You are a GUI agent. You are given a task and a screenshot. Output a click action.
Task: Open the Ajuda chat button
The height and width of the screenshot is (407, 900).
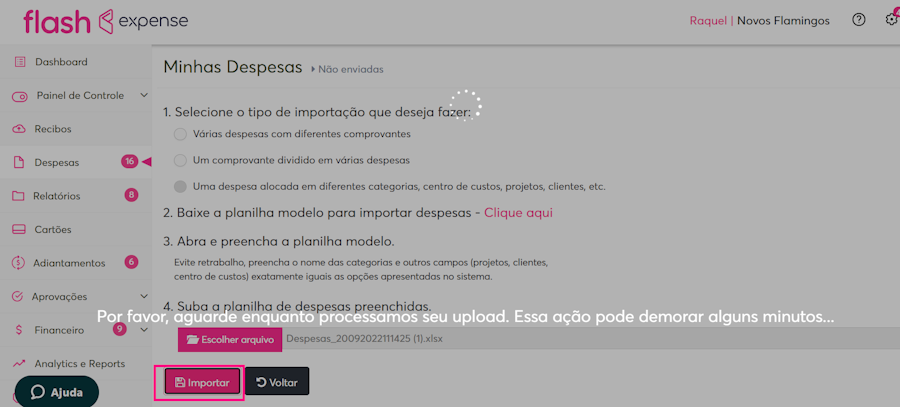coord(57,392)
